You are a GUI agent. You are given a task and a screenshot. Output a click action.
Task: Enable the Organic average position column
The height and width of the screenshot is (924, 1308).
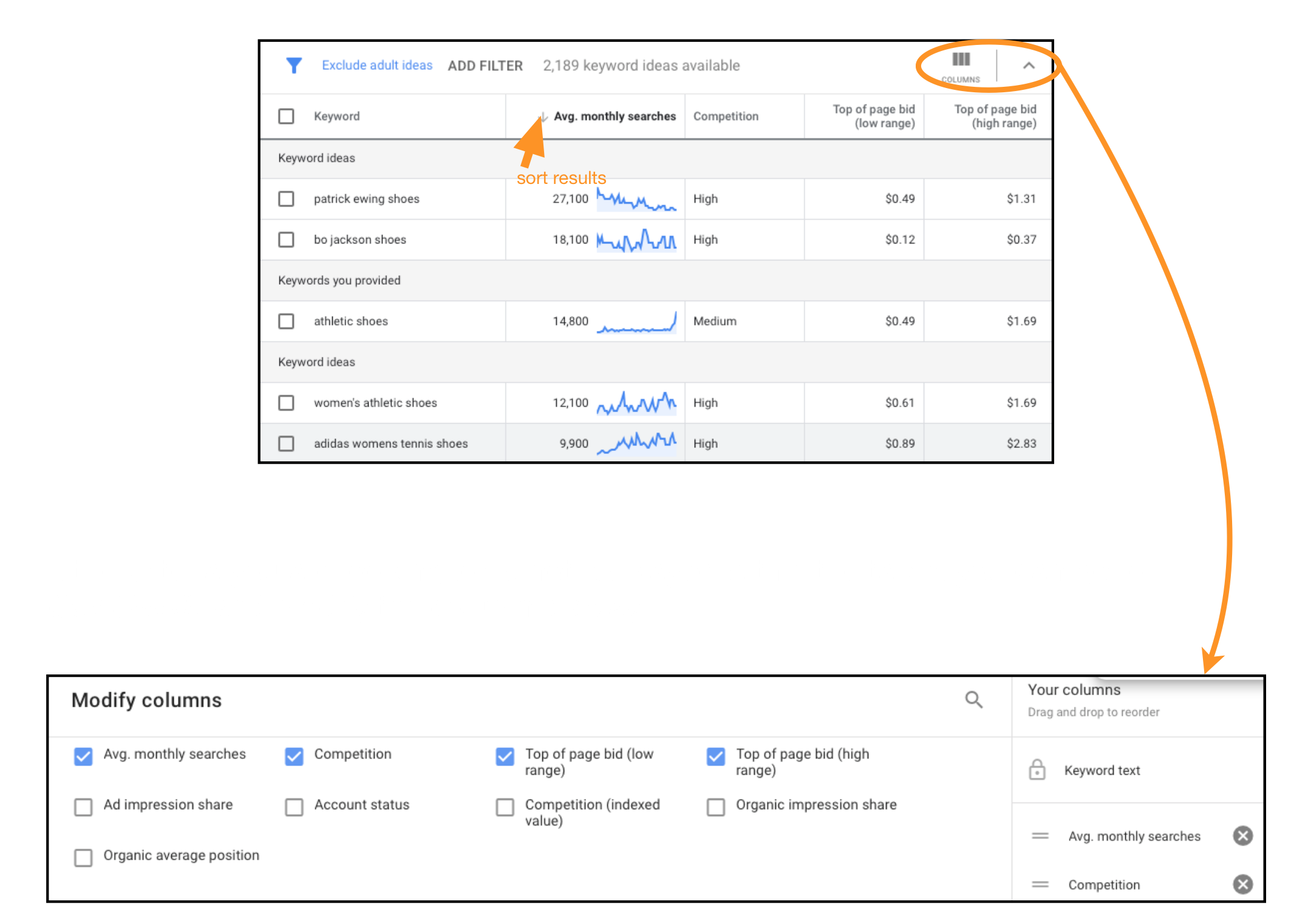pos(83,858)
